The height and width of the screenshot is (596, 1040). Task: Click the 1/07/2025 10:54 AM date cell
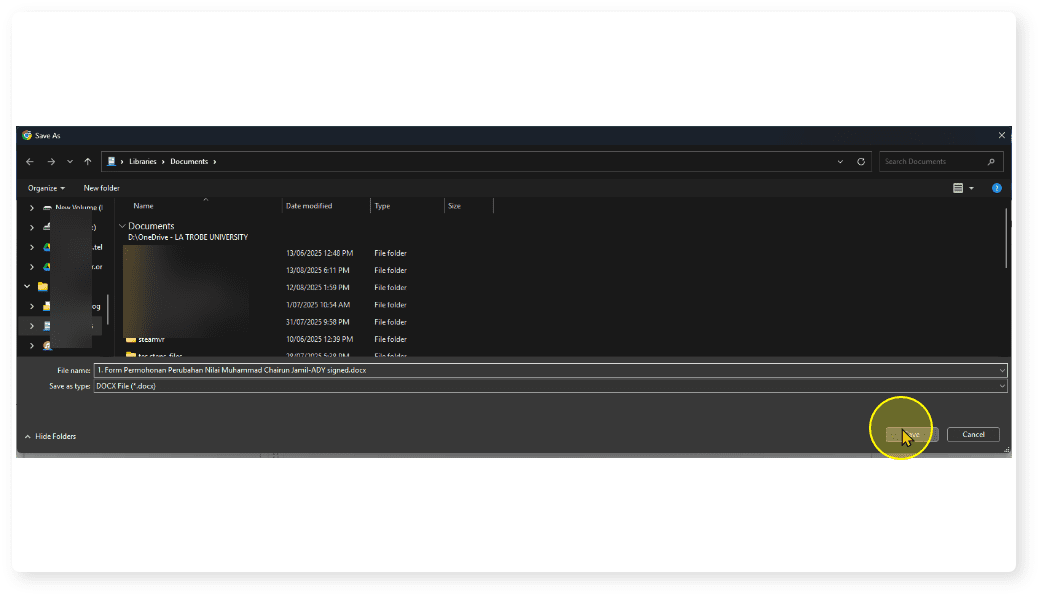tap(318, 305)
